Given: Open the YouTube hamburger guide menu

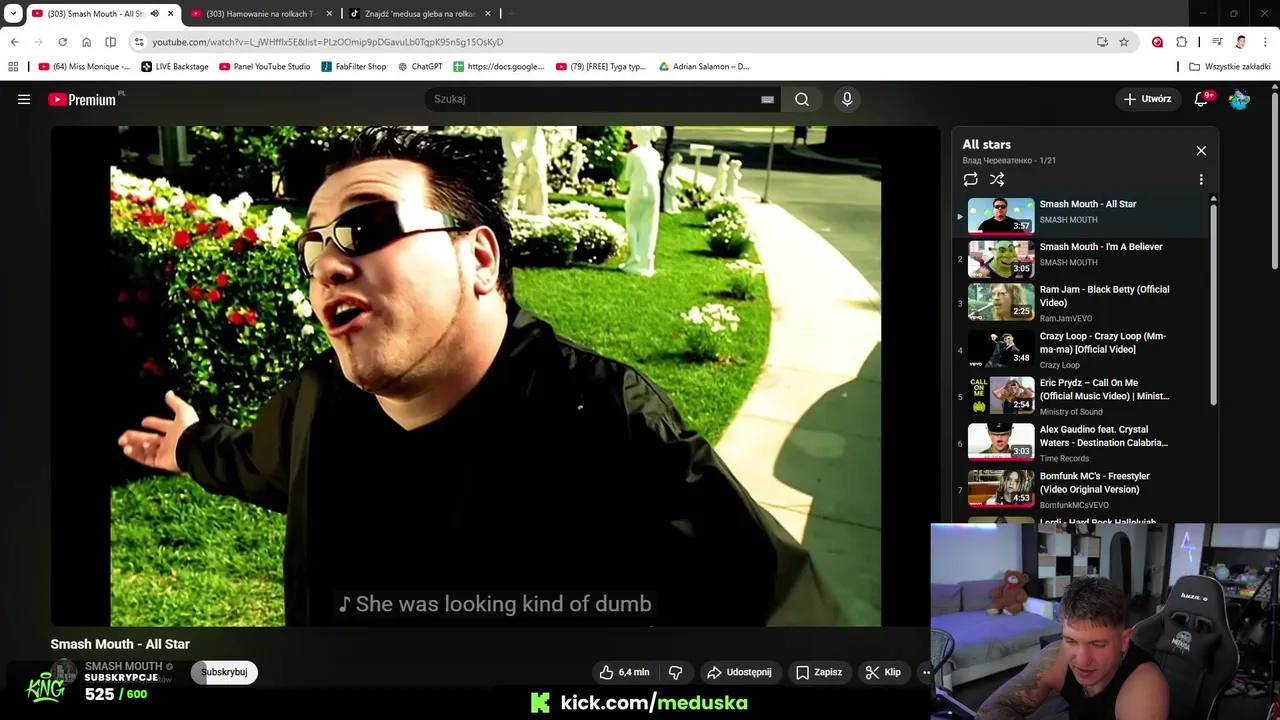Looking at the screenshot, I should click(x=24, y=99).
